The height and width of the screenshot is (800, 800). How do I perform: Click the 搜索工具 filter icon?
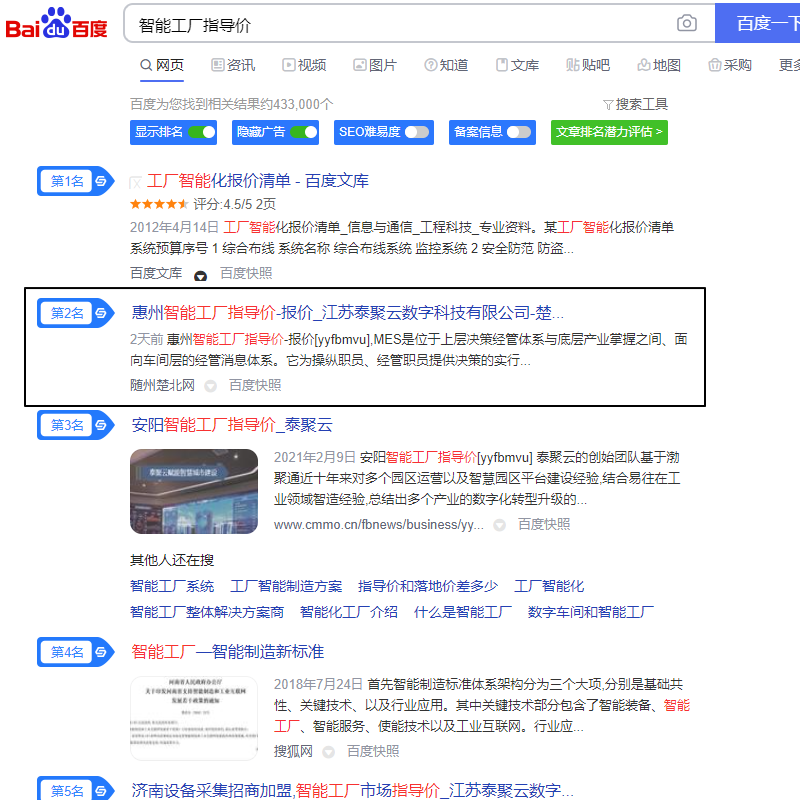coord(608,105)
